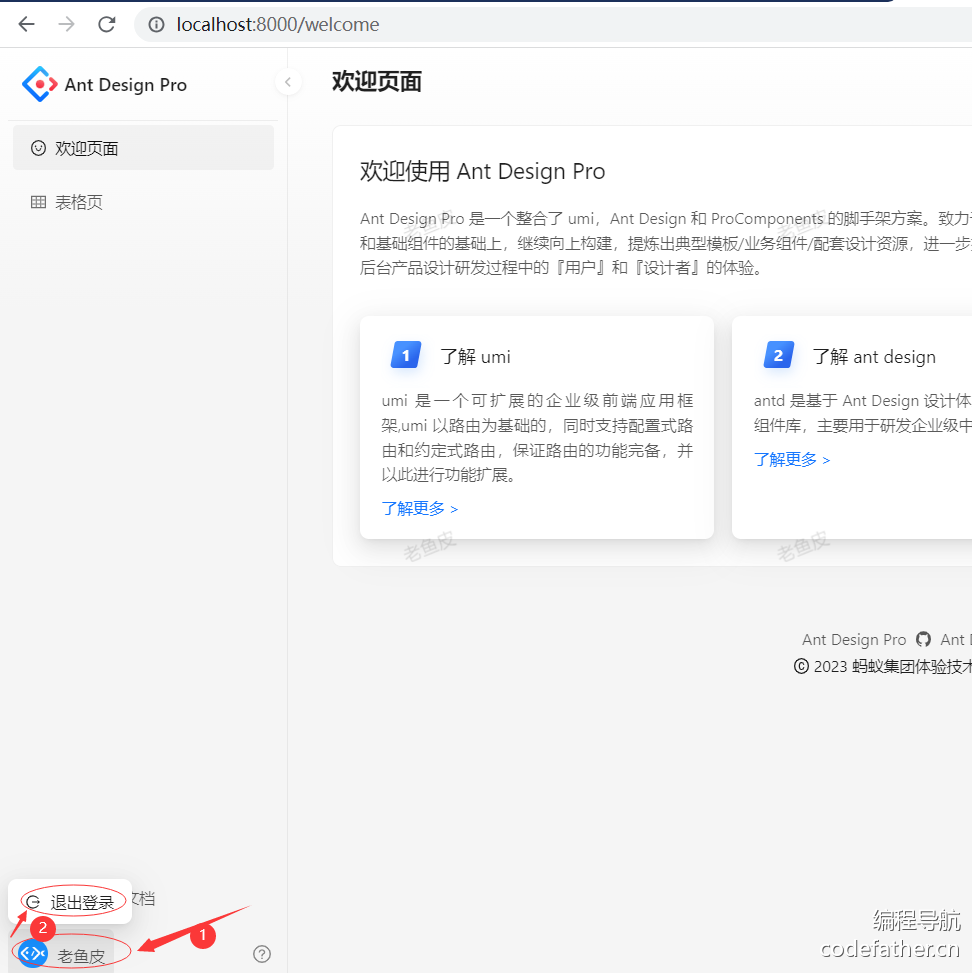Click the 欢迎页面 page title heading

point(377,81)
